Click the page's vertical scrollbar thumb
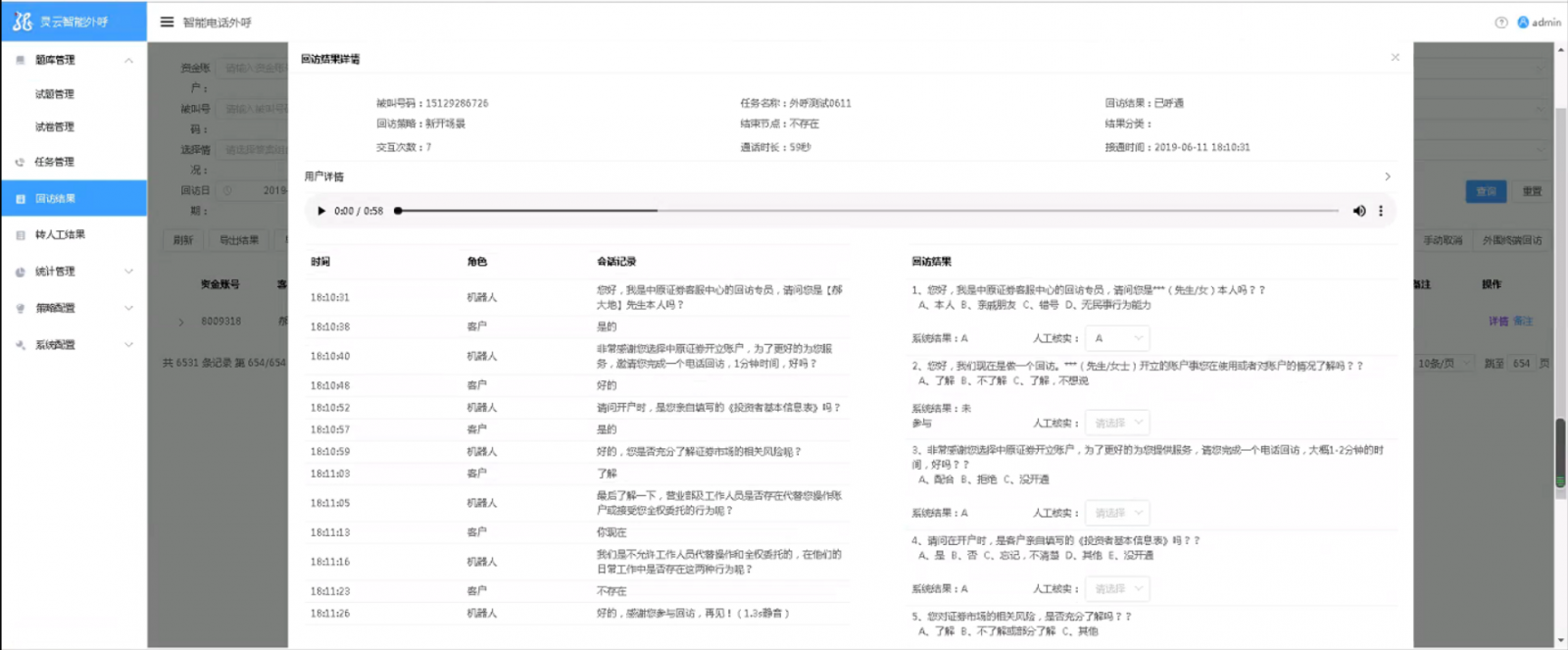The image size is (1568, 650). [1560, 453]
